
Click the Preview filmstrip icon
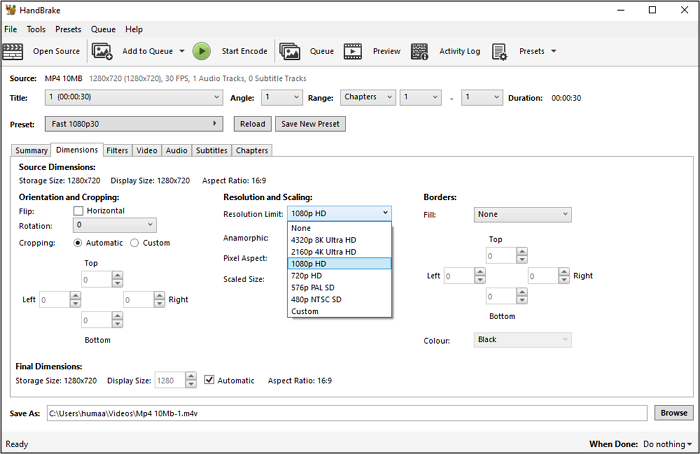(353, 51)
